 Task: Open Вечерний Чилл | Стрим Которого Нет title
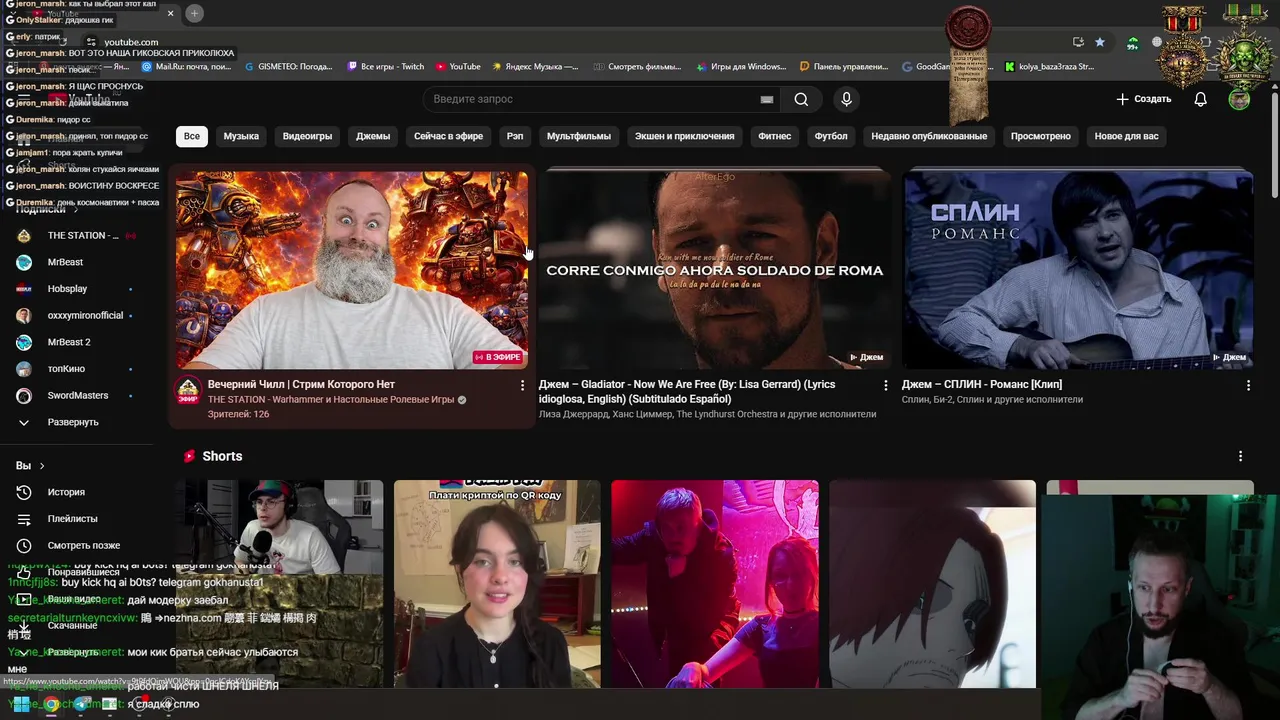click(301, 384)
